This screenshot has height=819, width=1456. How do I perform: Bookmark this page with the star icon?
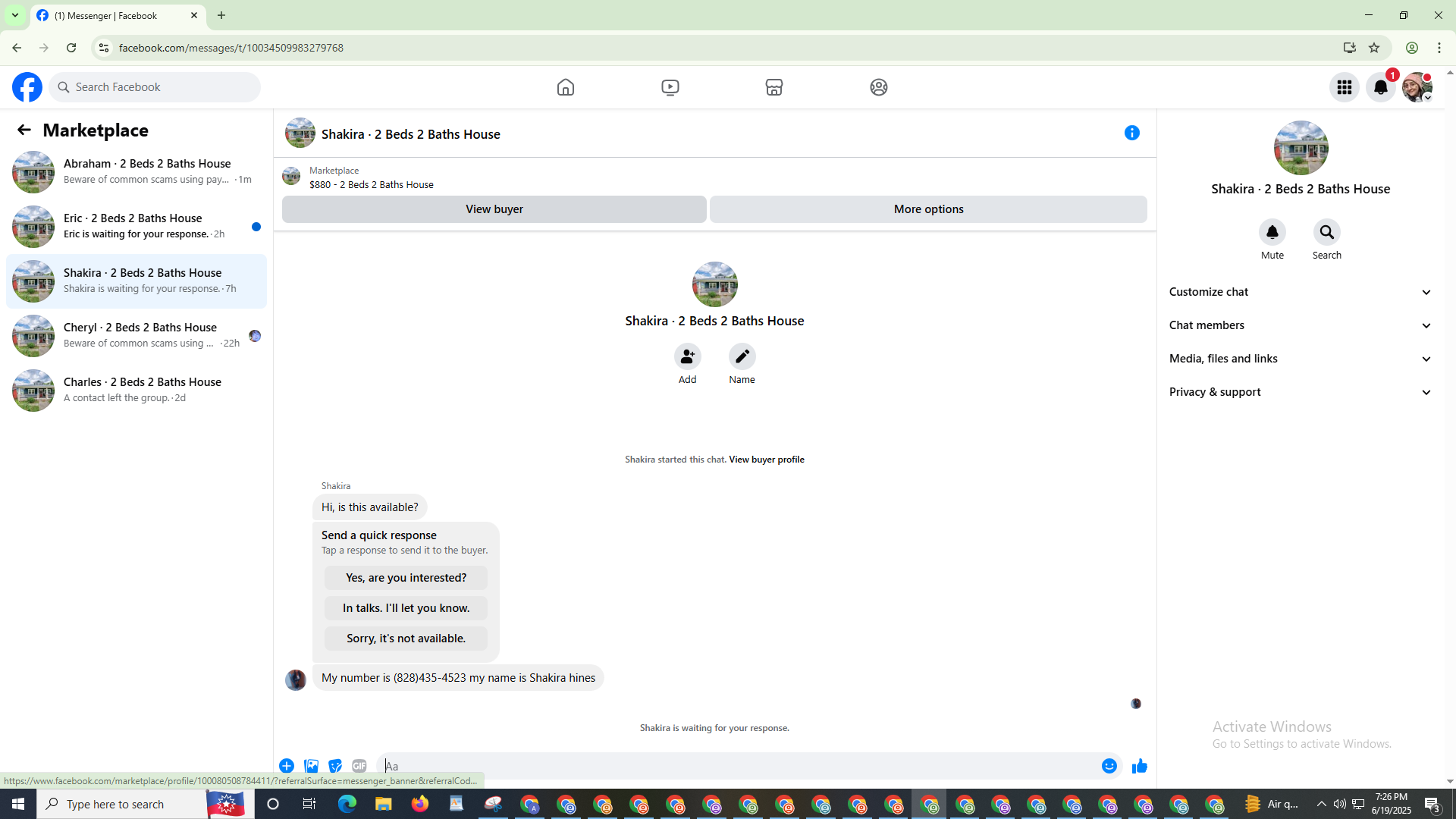[1374, 48]
